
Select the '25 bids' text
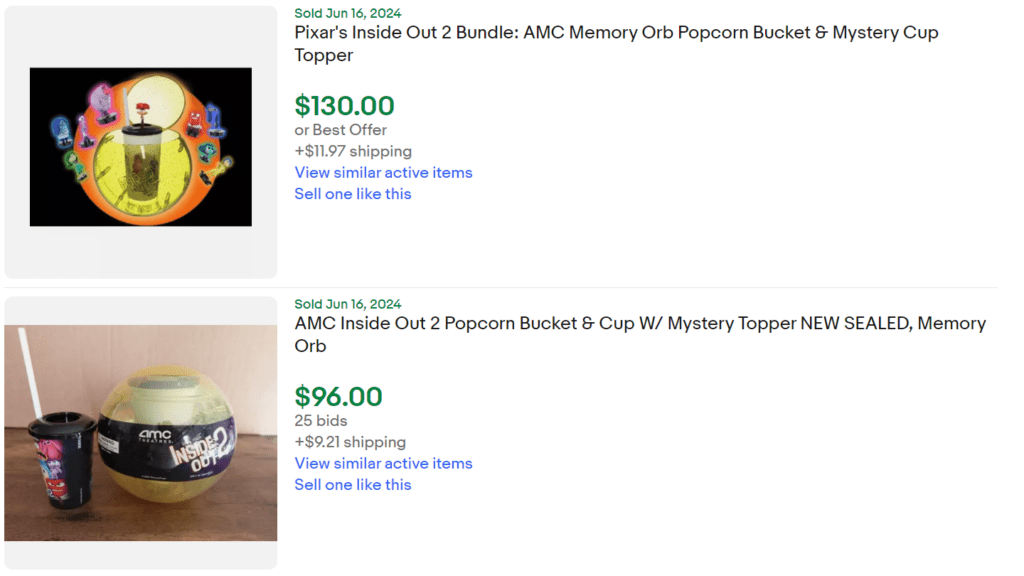tap(320, 420)
